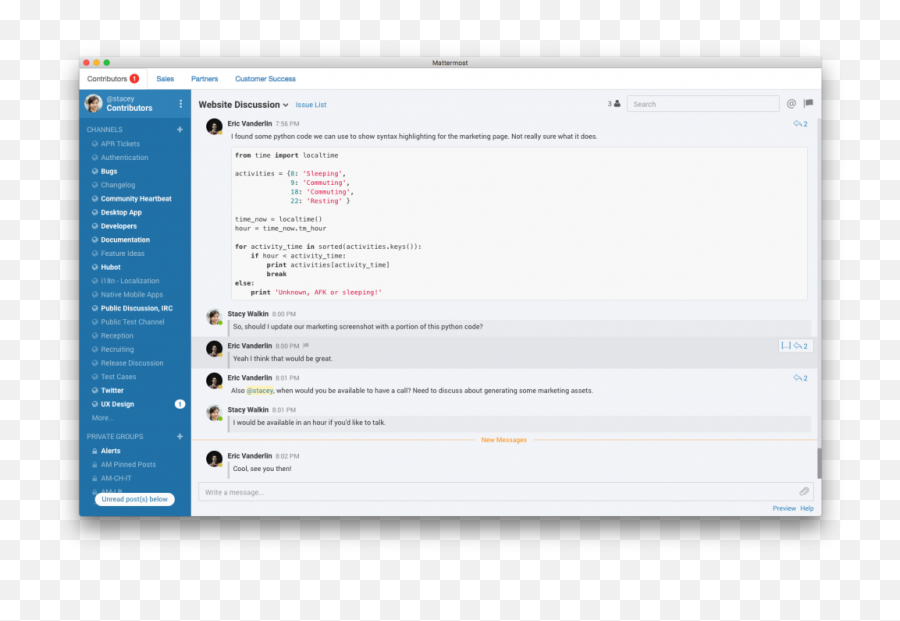
Task: Click the Preview link below message box
Action: 784,509
